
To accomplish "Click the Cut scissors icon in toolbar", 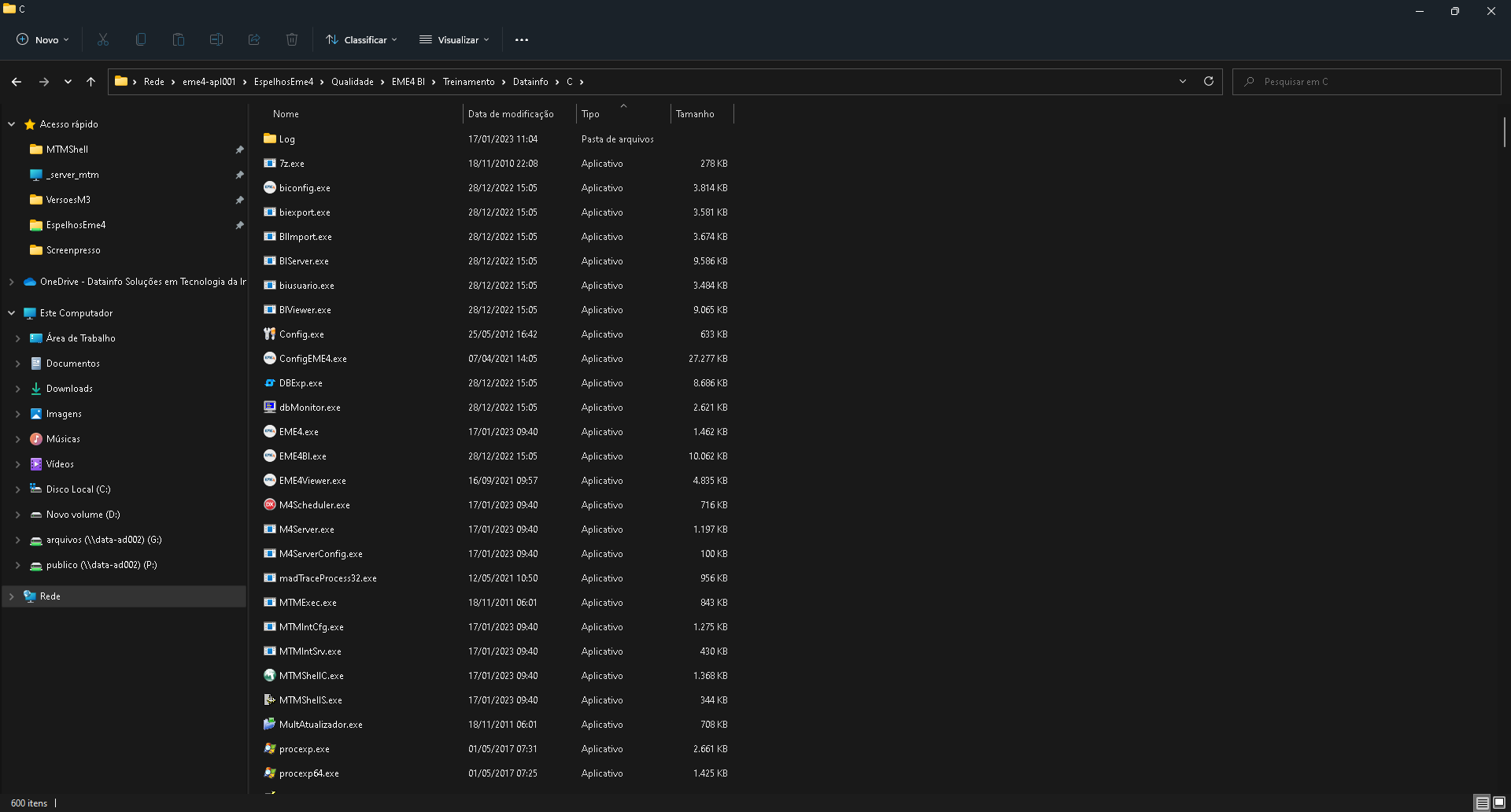I will (103, 39).
